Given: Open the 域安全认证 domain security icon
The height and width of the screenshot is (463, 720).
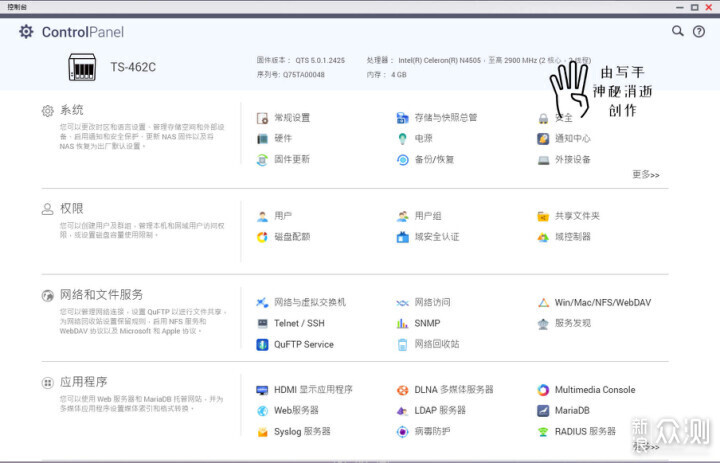Looking at the screenshot, I should pos(402,237).
